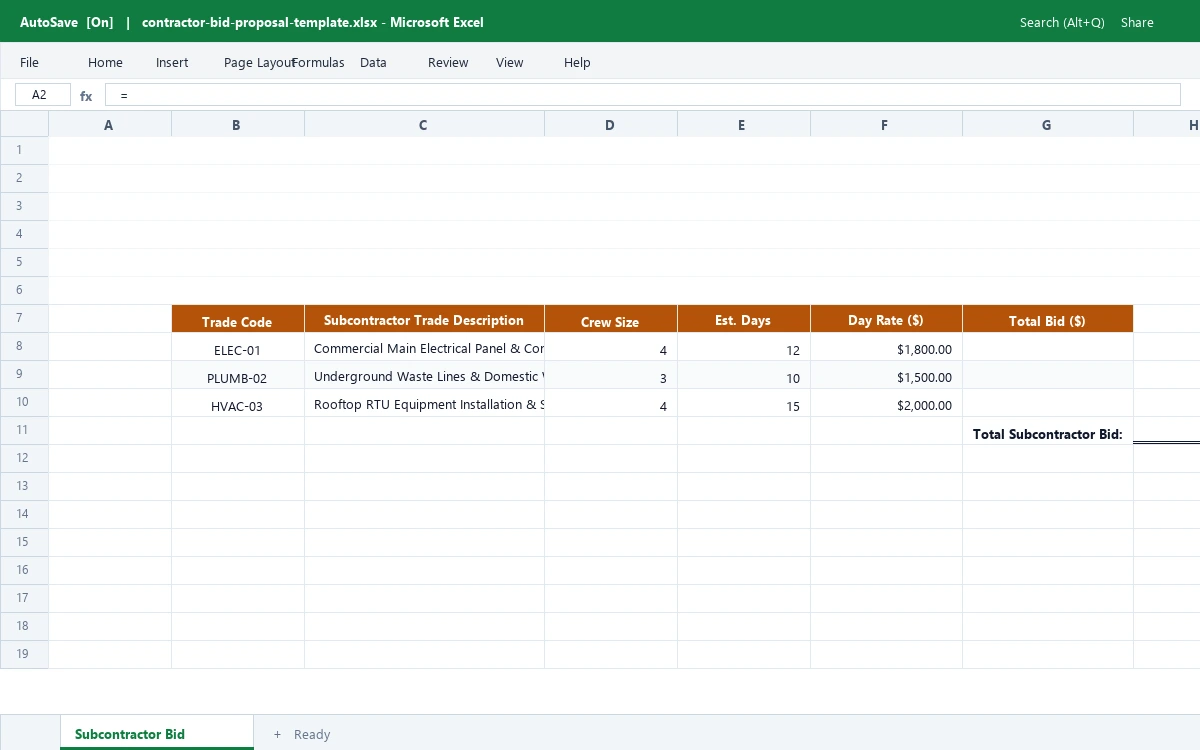Select the $1,500.00 day rate cell
The height and width of the screenshot is (750, 1200).
click(887, 375)
